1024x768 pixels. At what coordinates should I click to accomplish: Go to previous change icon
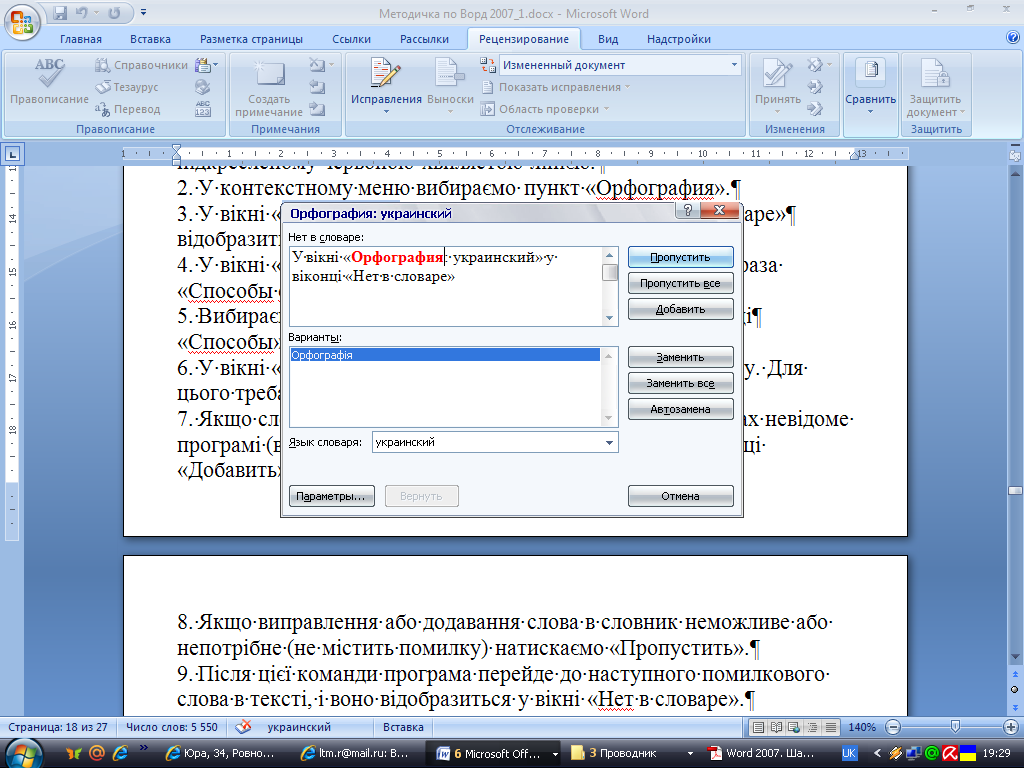pos(815,87)
